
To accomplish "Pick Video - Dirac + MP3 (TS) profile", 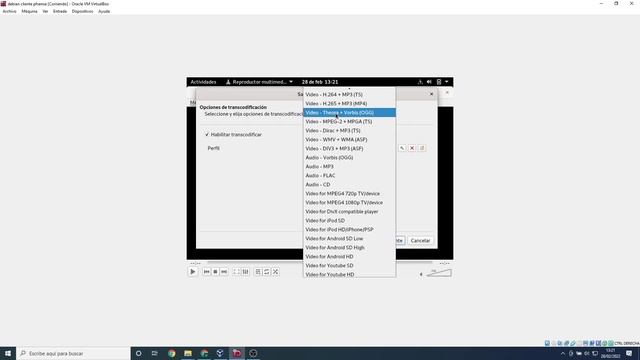I will click(x=349, y=131).
